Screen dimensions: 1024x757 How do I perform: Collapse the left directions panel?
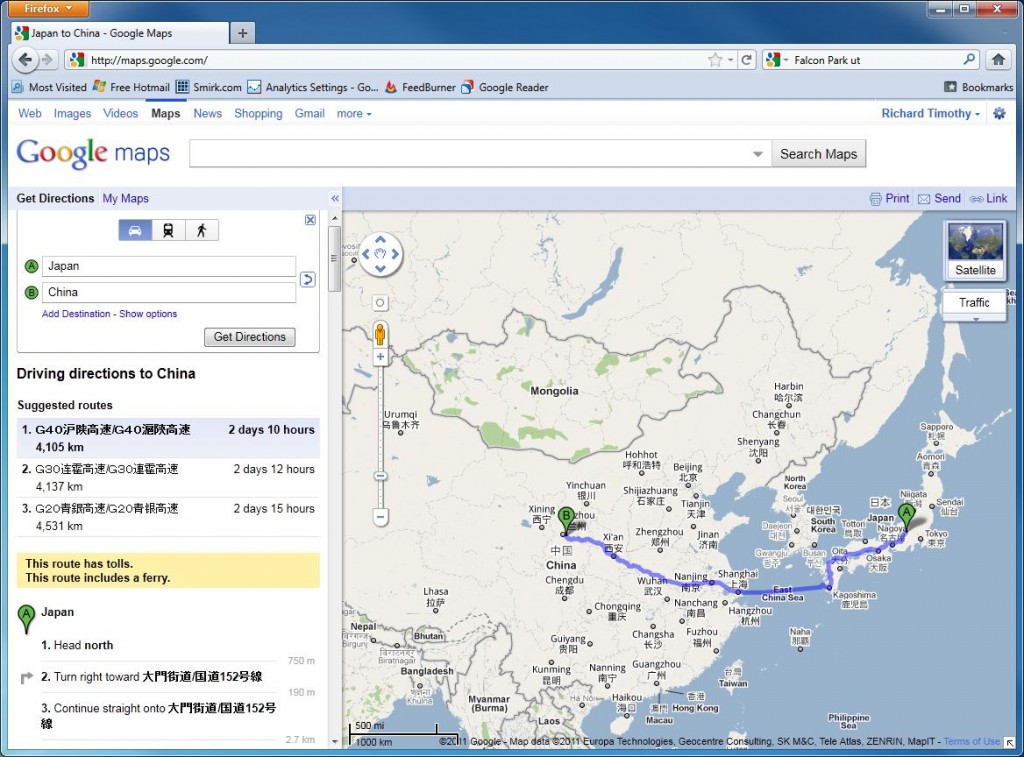point(335,199)
